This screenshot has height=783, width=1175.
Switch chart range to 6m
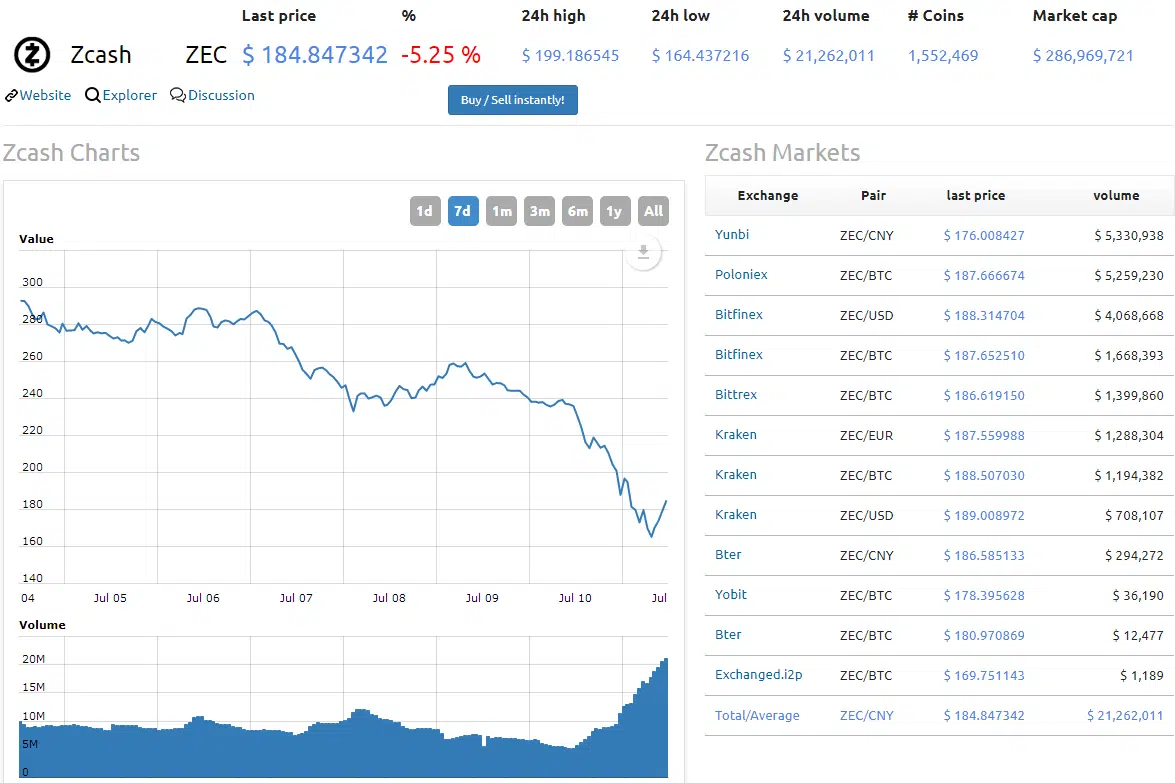tap(577, 211)
